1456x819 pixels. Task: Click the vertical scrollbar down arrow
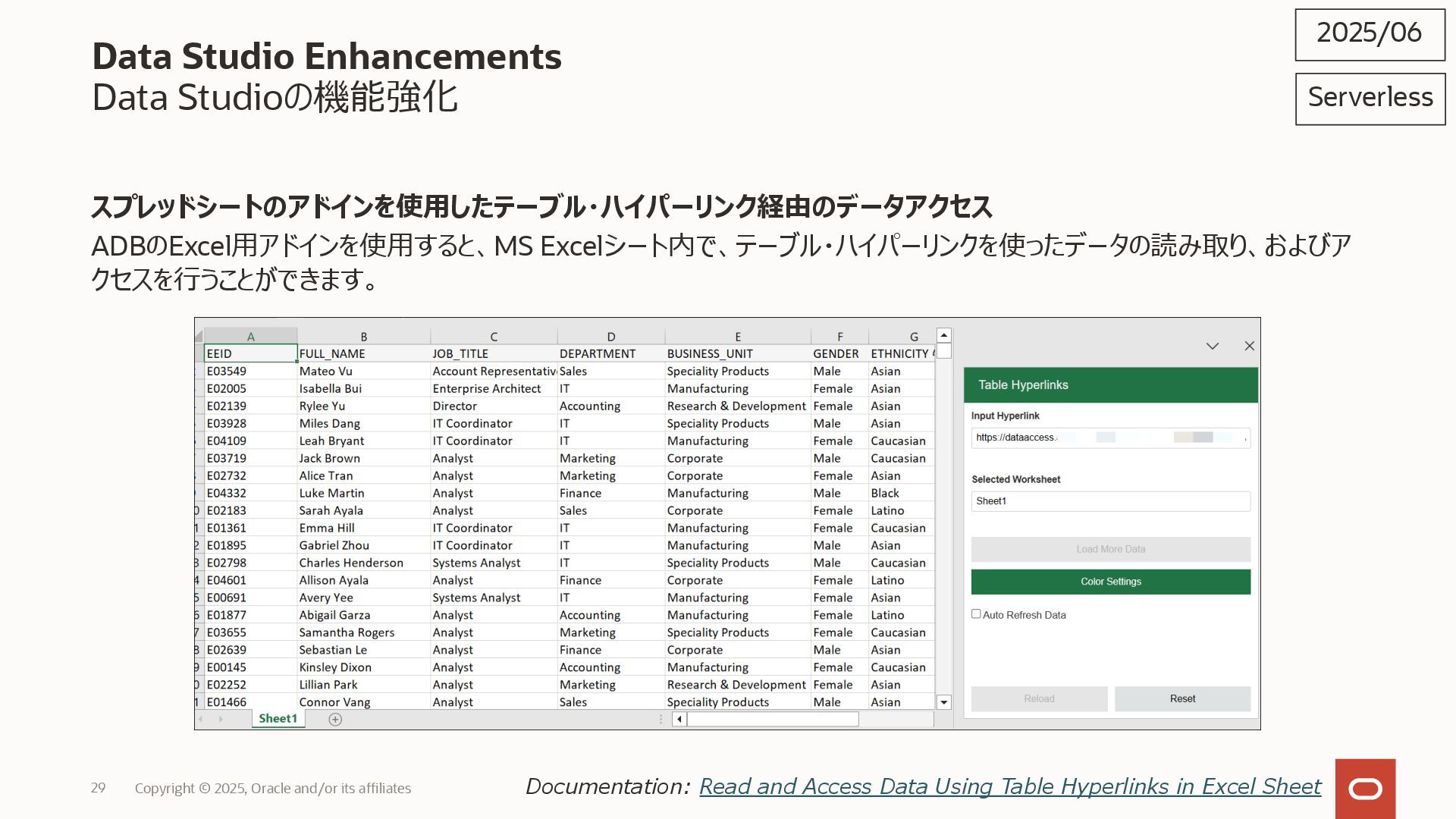pyautogui.click(x=944, y=702)
